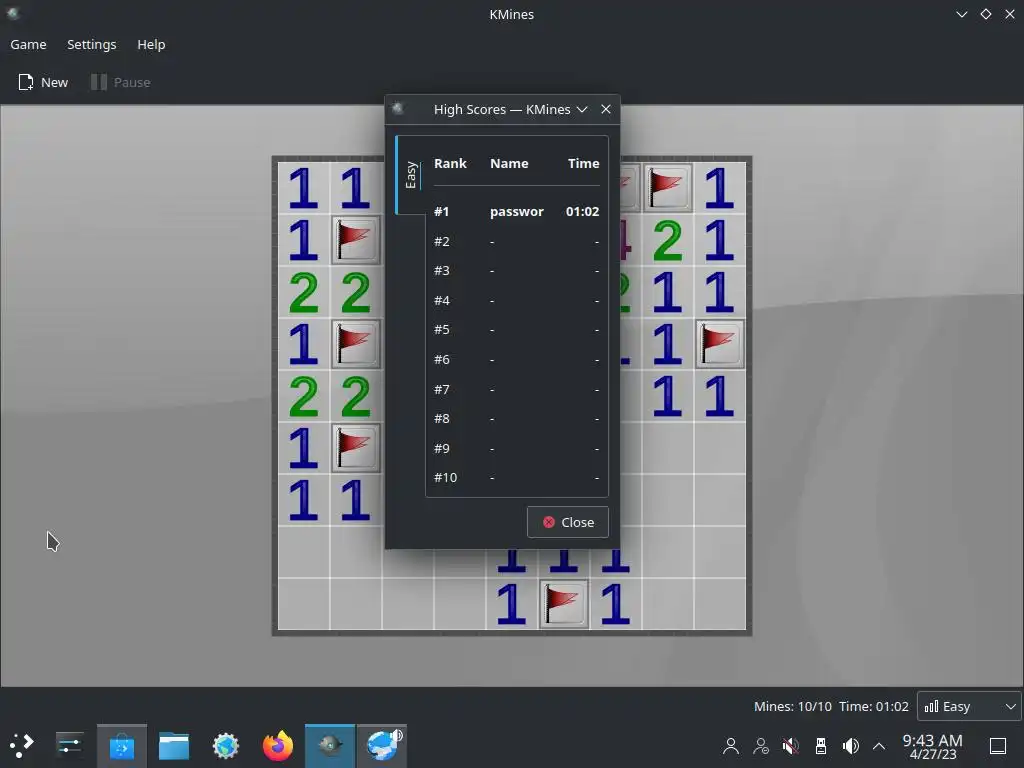Open the volume control in tray
Viewport: 1024px width, 768px height.
coord(850,746)
